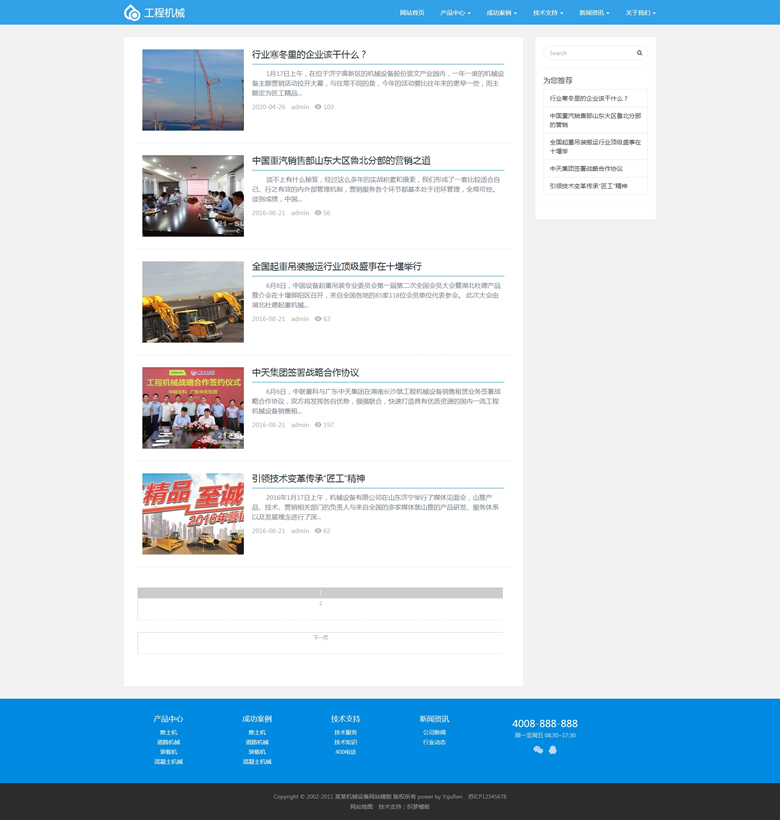
Task: Click the search magnifier icon
Action: click(639, 53)
